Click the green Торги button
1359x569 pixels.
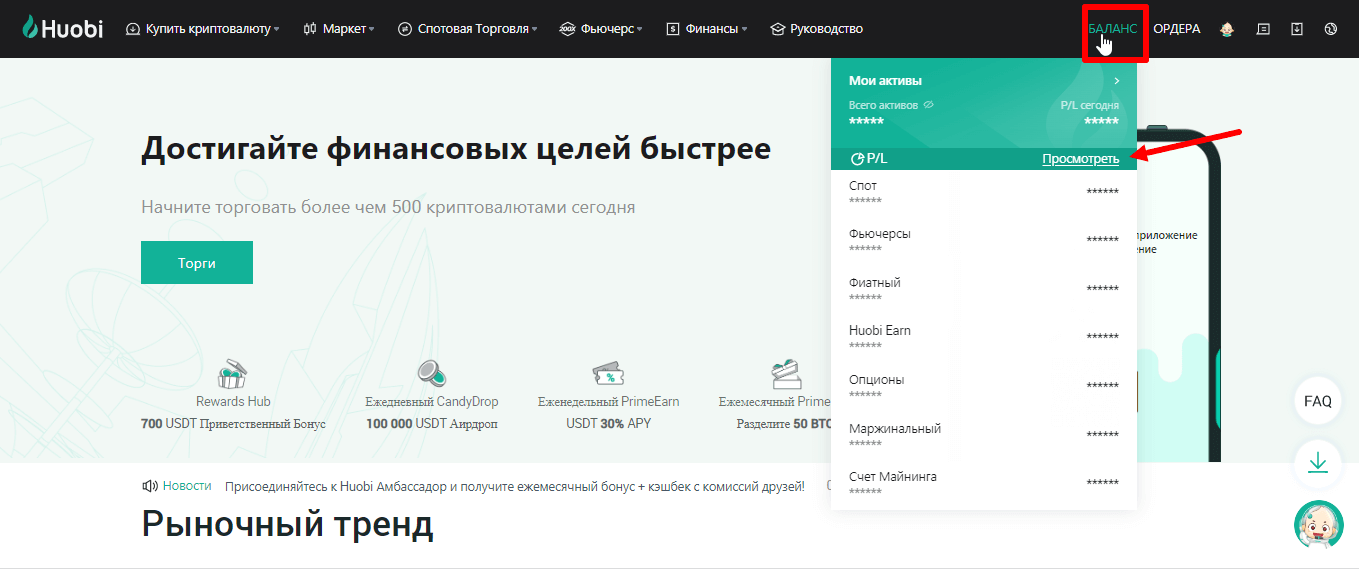(197, 263)
